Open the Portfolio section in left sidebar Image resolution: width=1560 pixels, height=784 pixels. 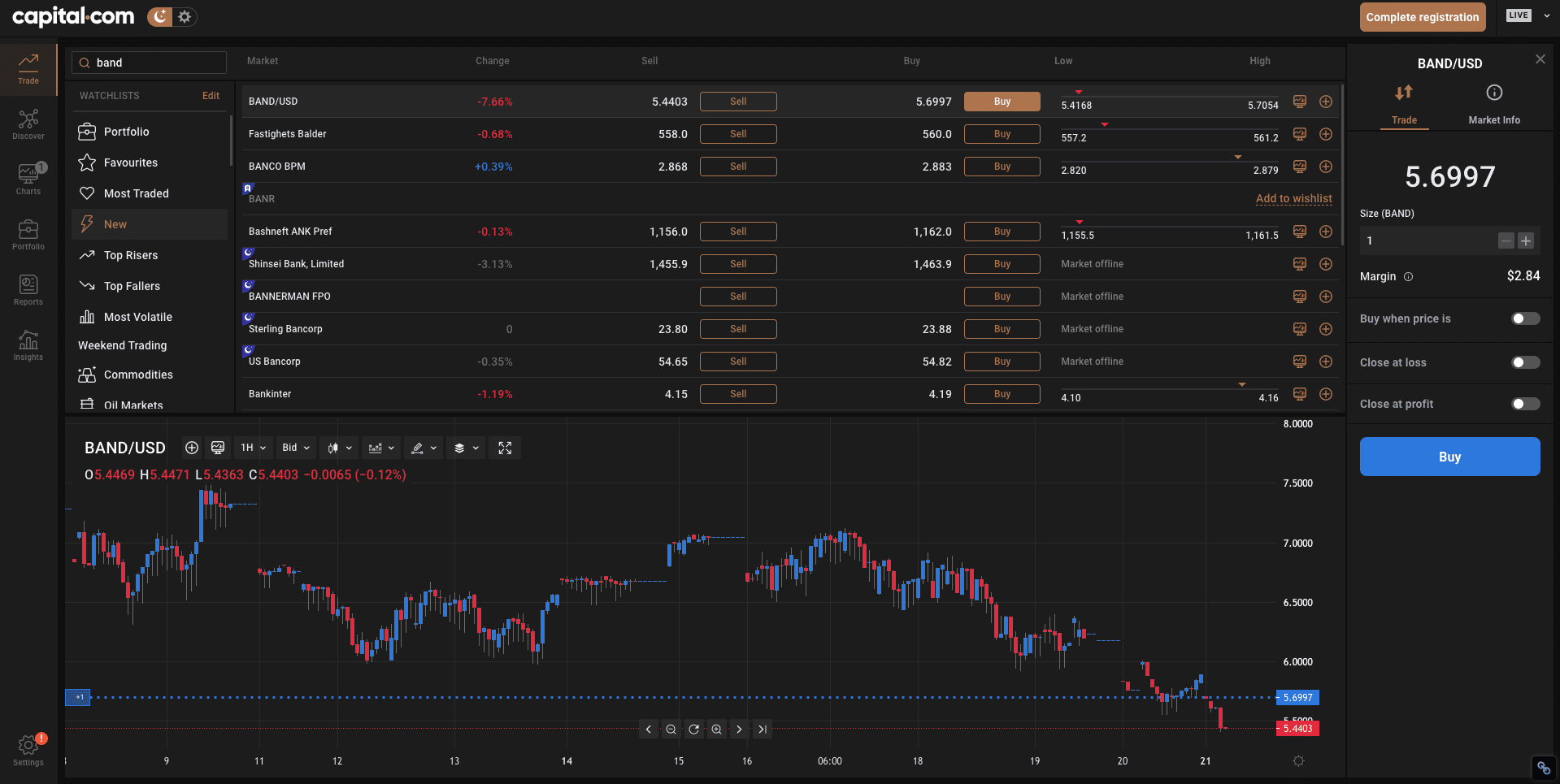pyautogui.click(x=28, y=235)
